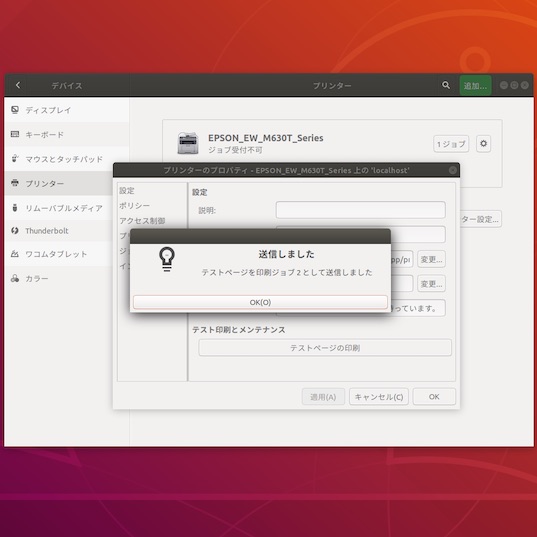Click テストページの印刷 button
Screen dimensions: 537x537
325,348
